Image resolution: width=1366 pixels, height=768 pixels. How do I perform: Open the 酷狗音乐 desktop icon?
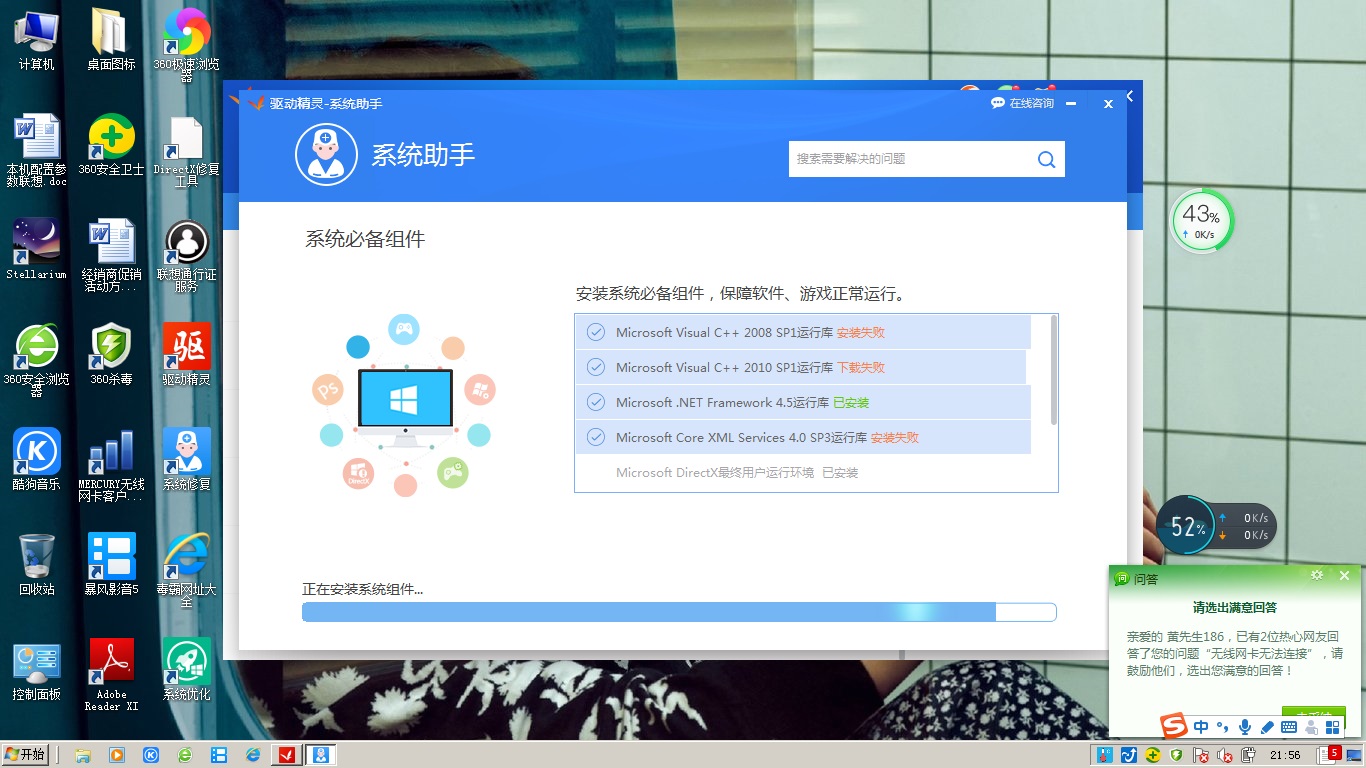(37, 460)
